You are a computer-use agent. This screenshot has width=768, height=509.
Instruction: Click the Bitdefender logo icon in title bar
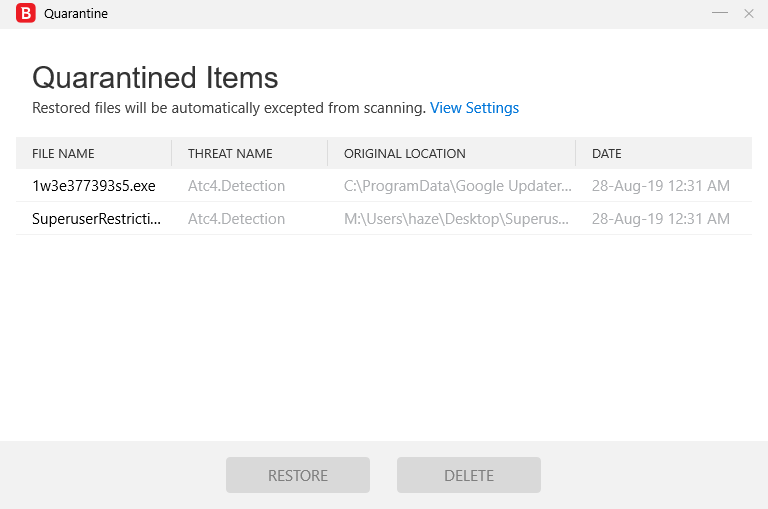(26, 14)
